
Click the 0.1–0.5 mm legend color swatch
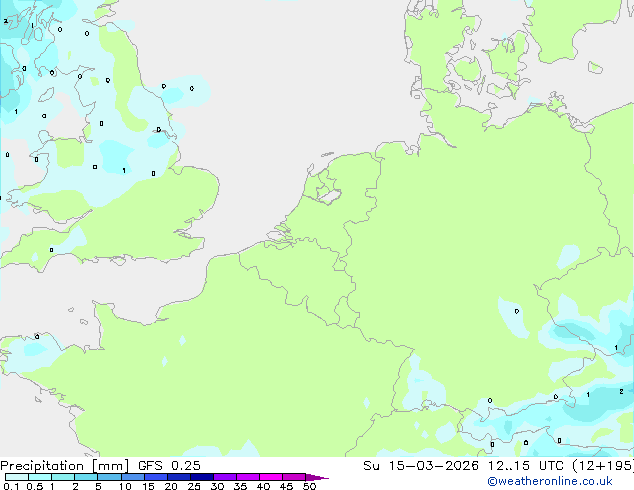point(17,477)
